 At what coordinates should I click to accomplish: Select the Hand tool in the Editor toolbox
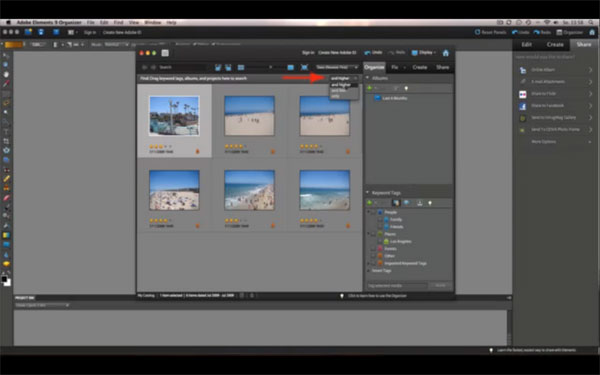[x=6, y=74]
